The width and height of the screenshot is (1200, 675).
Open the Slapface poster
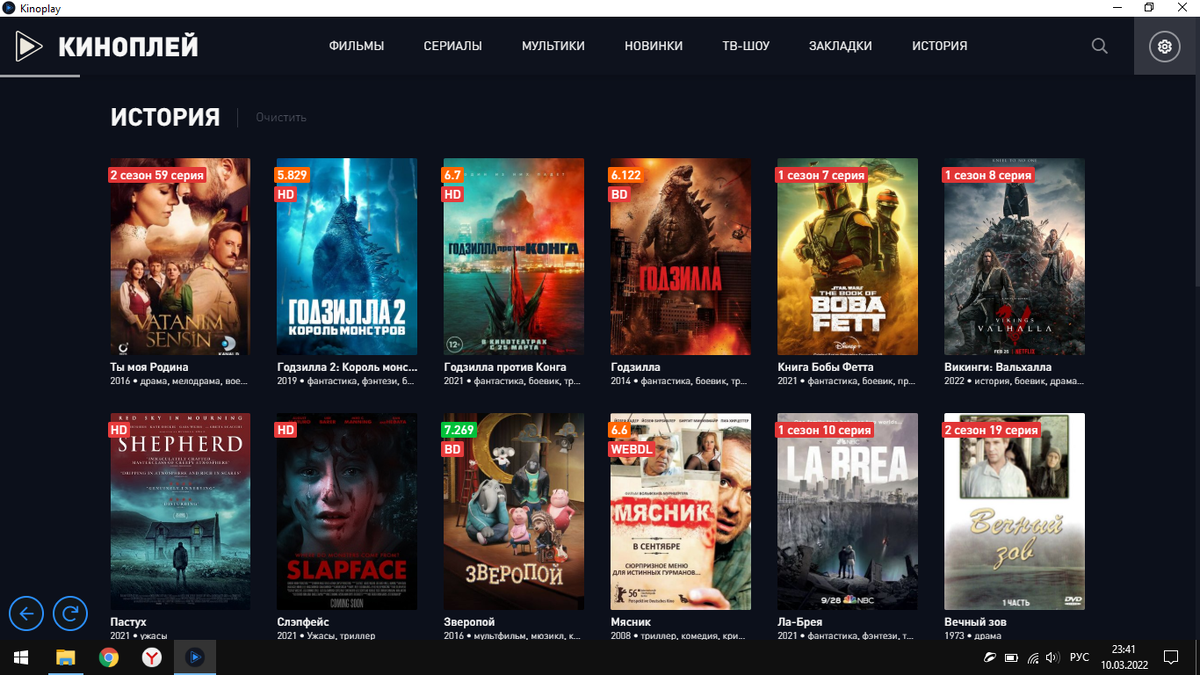coord(347,511)
